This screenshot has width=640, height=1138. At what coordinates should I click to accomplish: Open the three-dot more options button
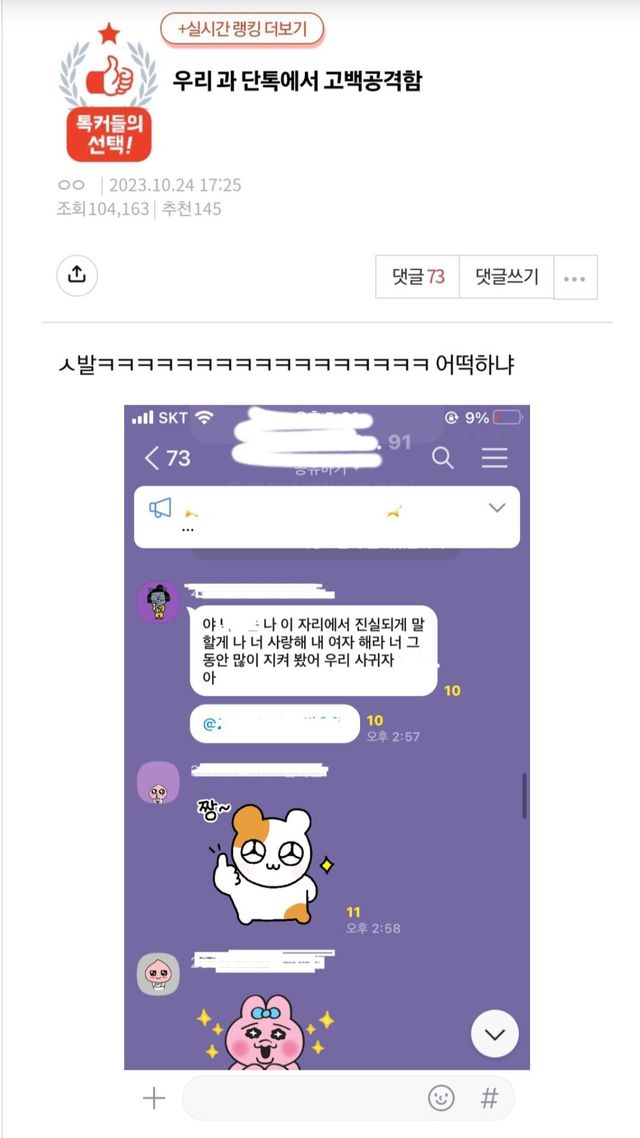pyautogui.click(x=575, y=277)
